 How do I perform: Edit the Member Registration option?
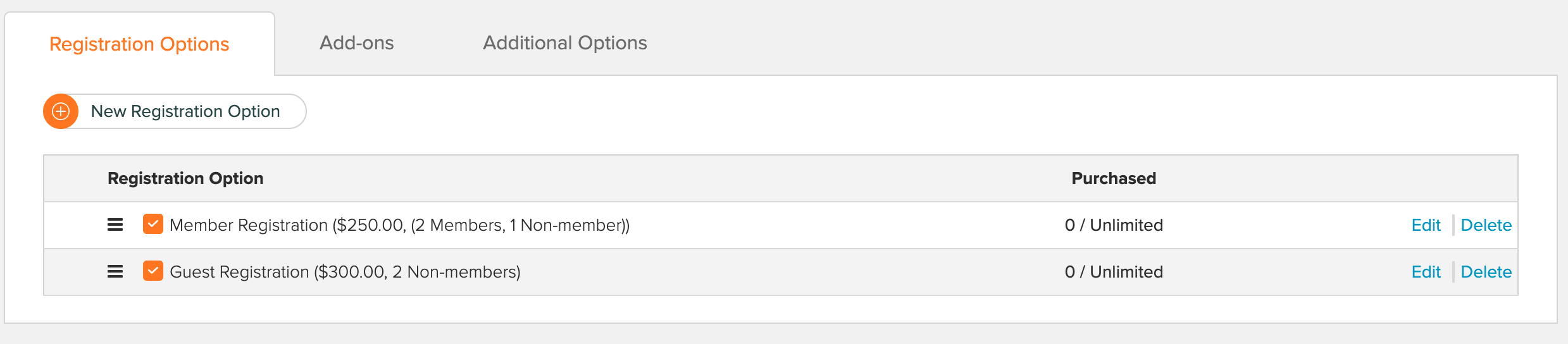(1426, 225)
